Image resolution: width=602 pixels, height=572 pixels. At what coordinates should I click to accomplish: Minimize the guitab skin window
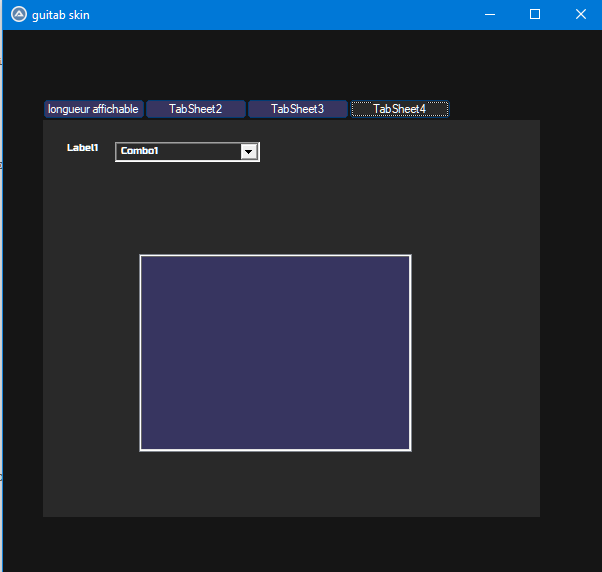(x=489, y=15)
